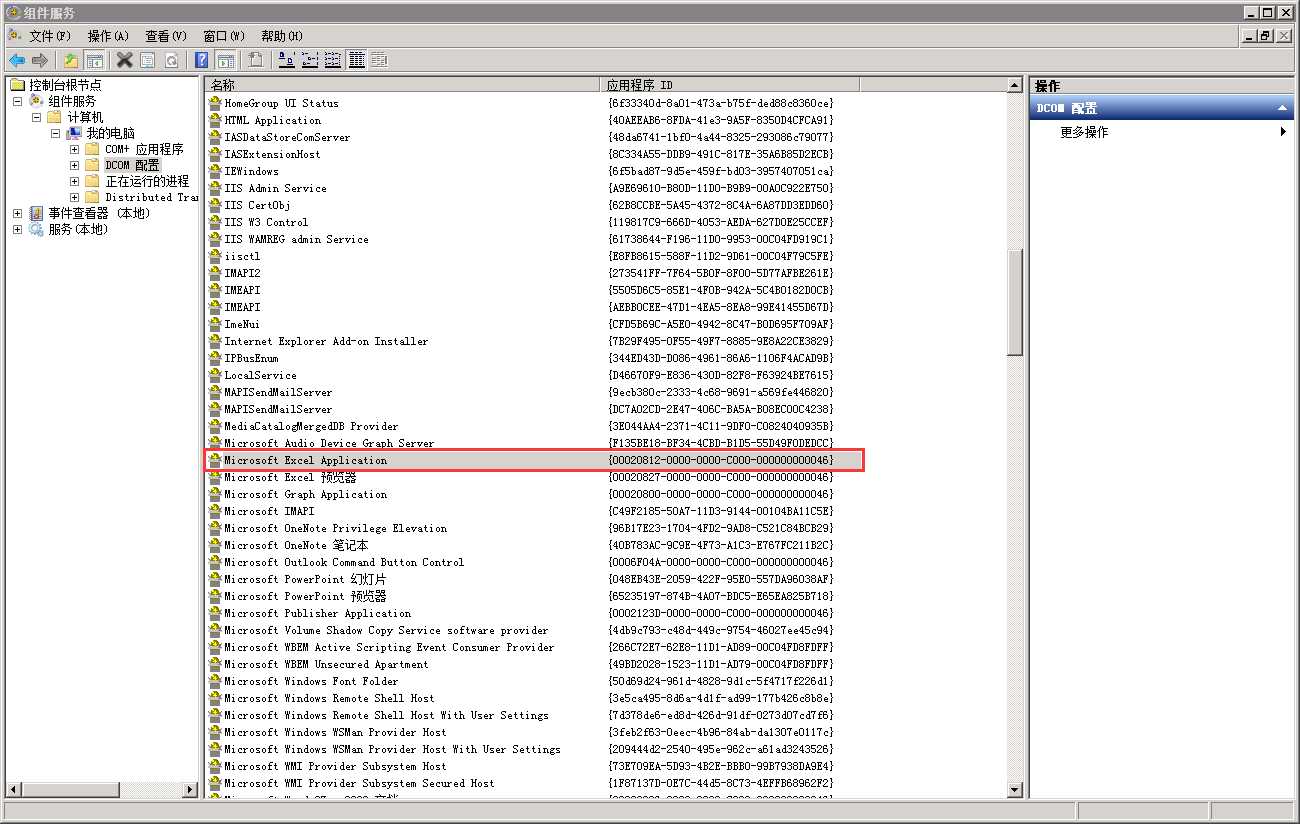Open the 查看(V) menu

166,36
